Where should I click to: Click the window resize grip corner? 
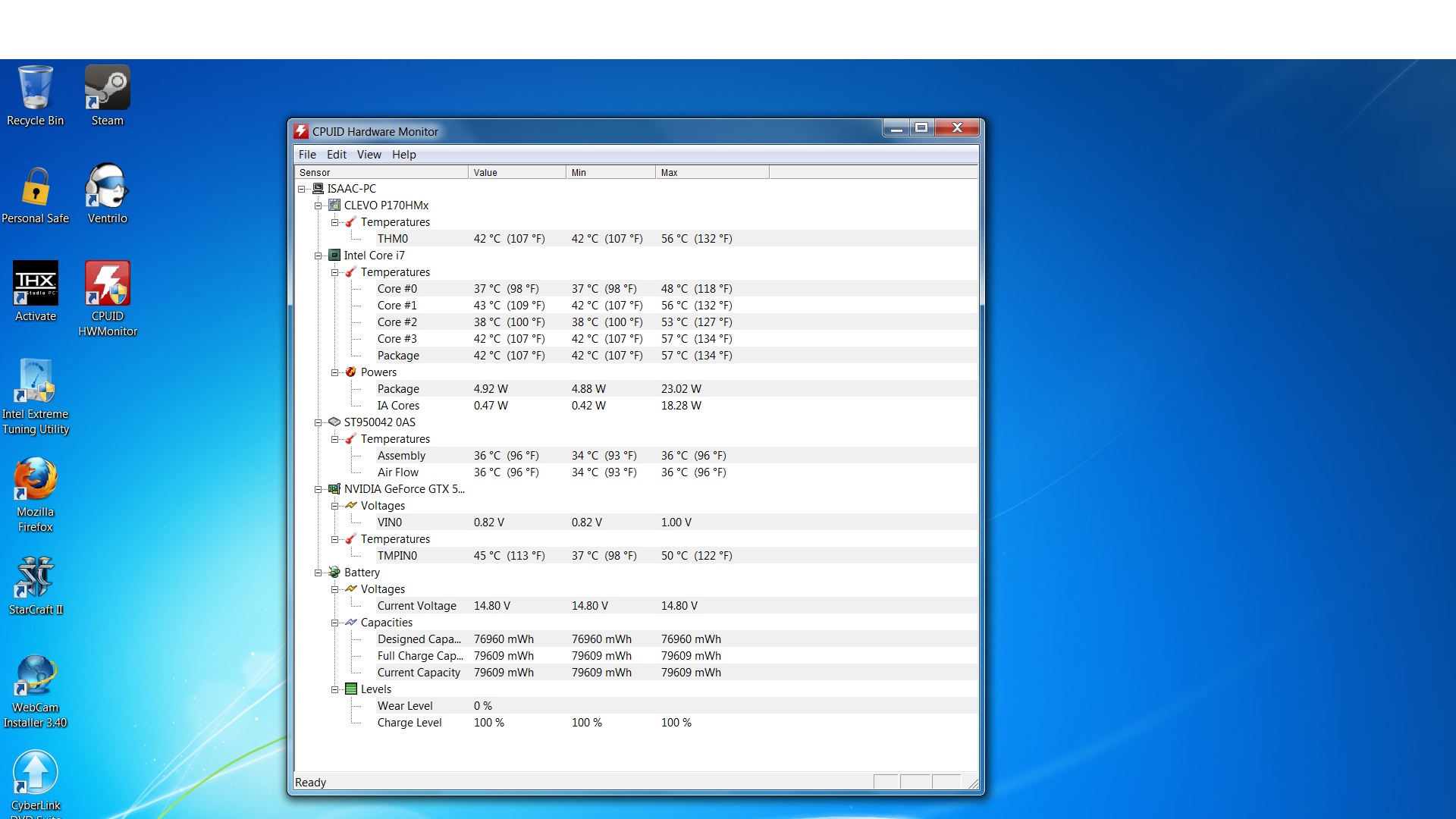click(973, 783)
